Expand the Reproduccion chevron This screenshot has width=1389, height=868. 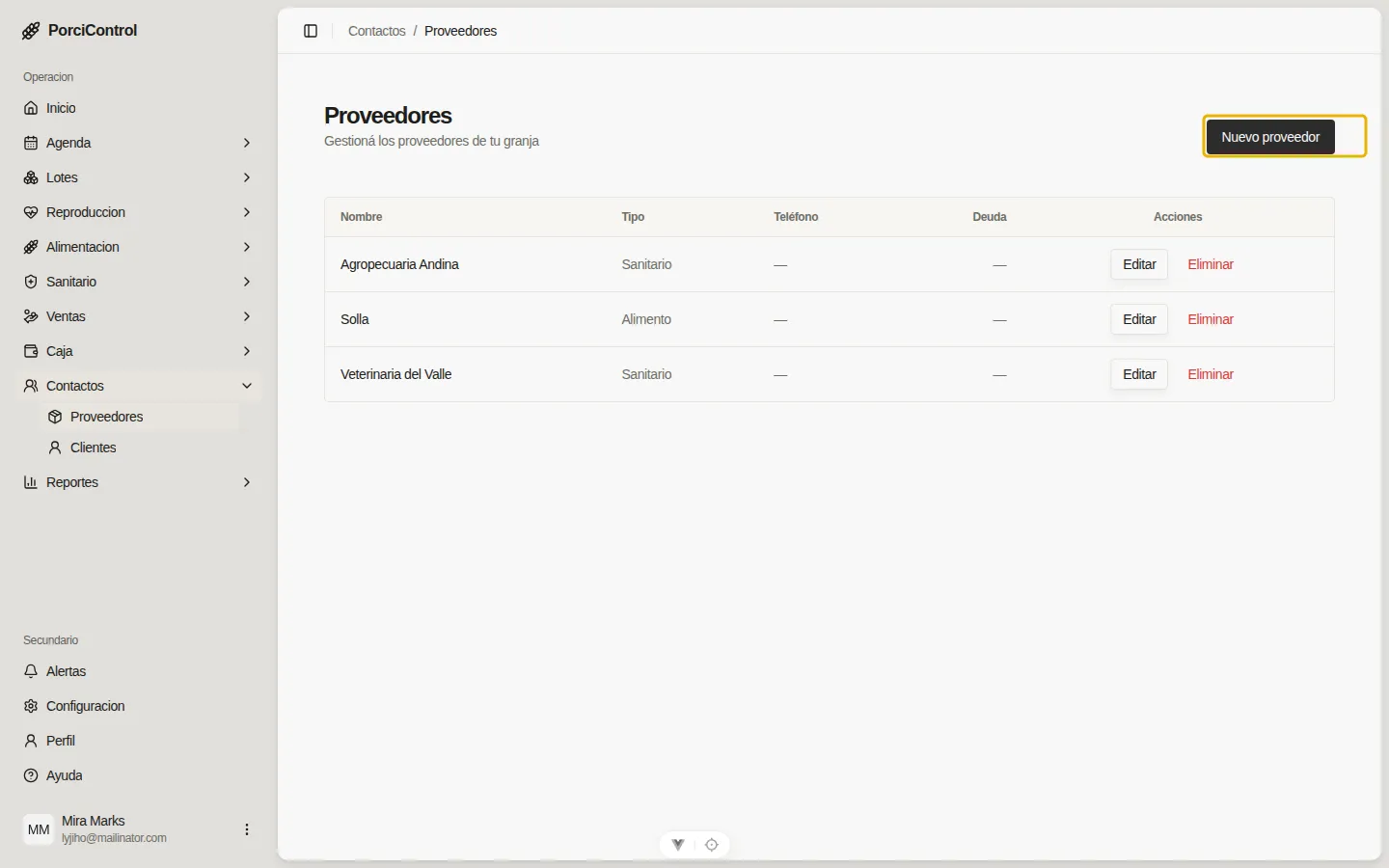(247, 212)
